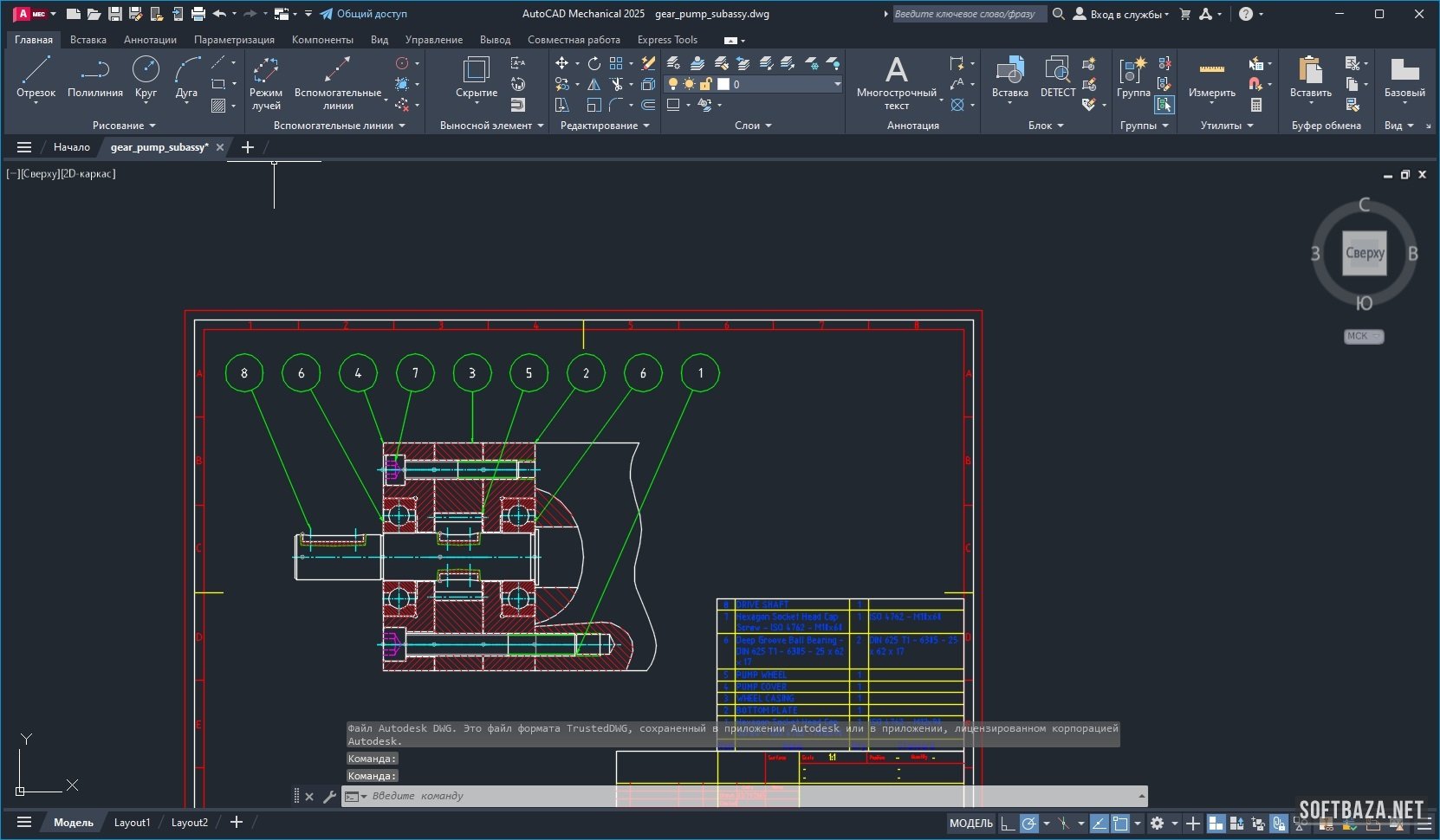Toggle ortho mode in status bar
Viewport: 1440px width, 840px height.
click(1007, 824)
